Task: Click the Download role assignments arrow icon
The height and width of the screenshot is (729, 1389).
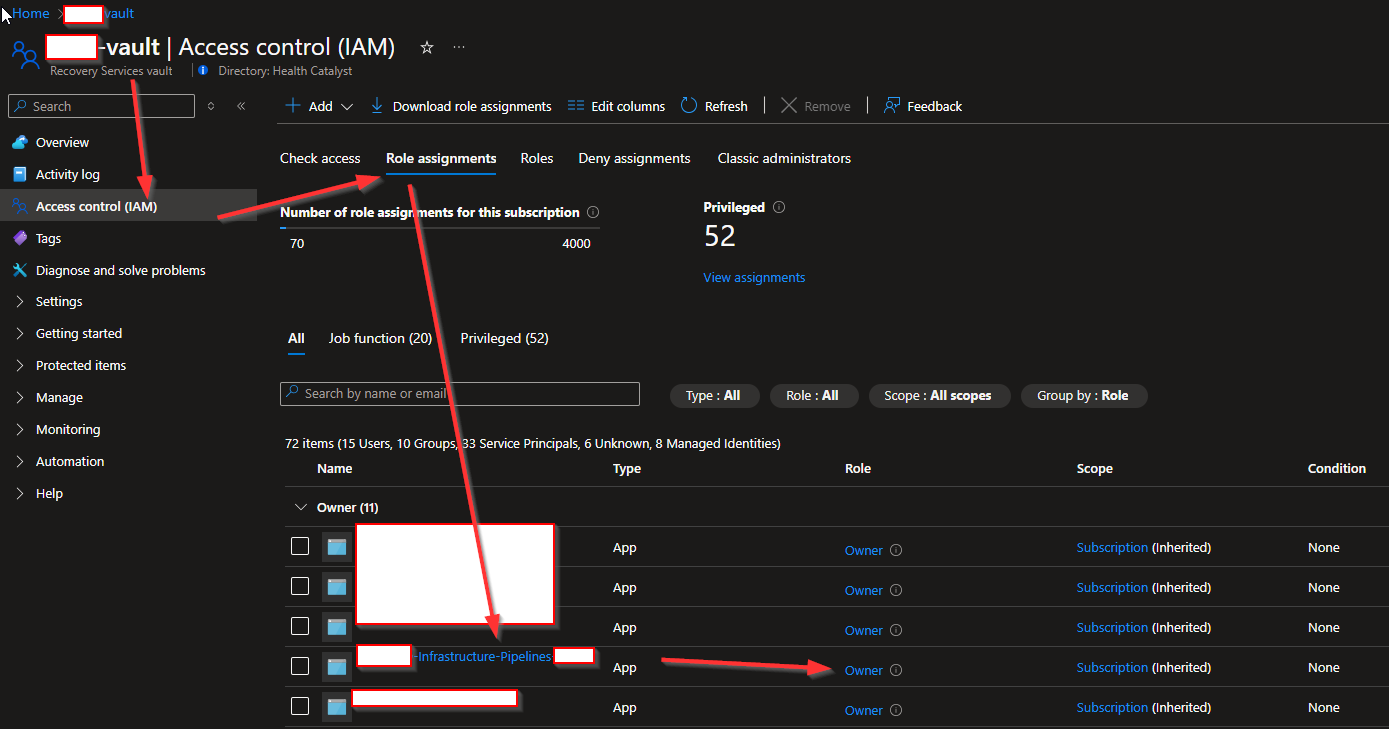Action: pos(377,106)
